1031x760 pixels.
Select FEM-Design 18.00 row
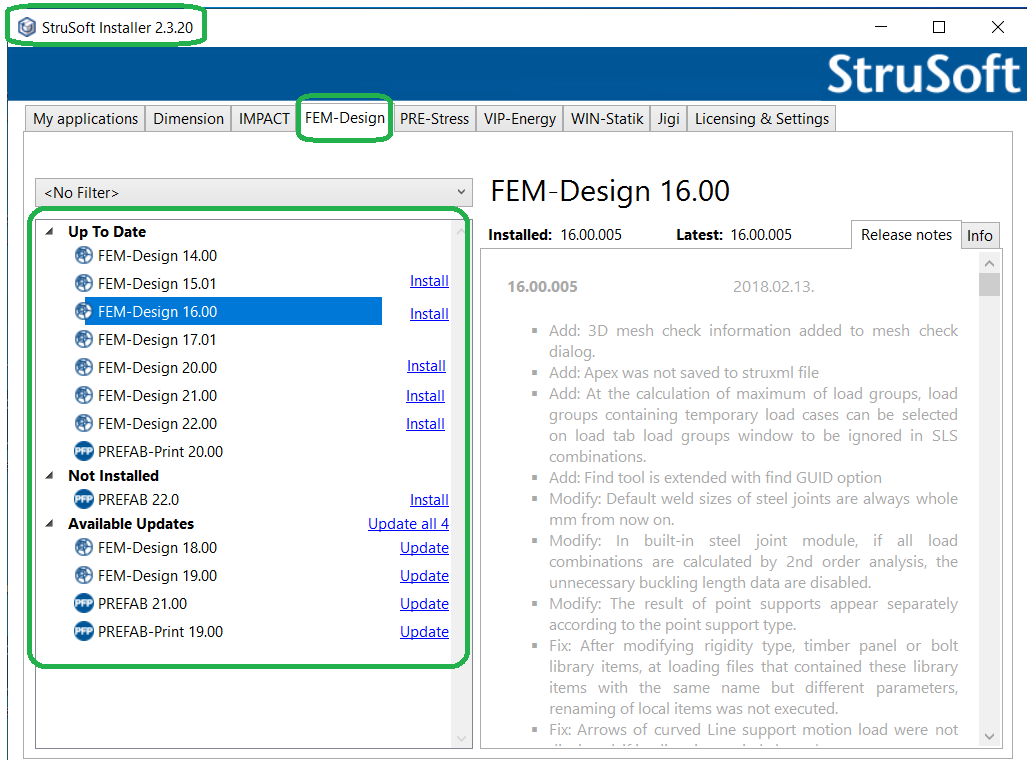click(157, 547)
